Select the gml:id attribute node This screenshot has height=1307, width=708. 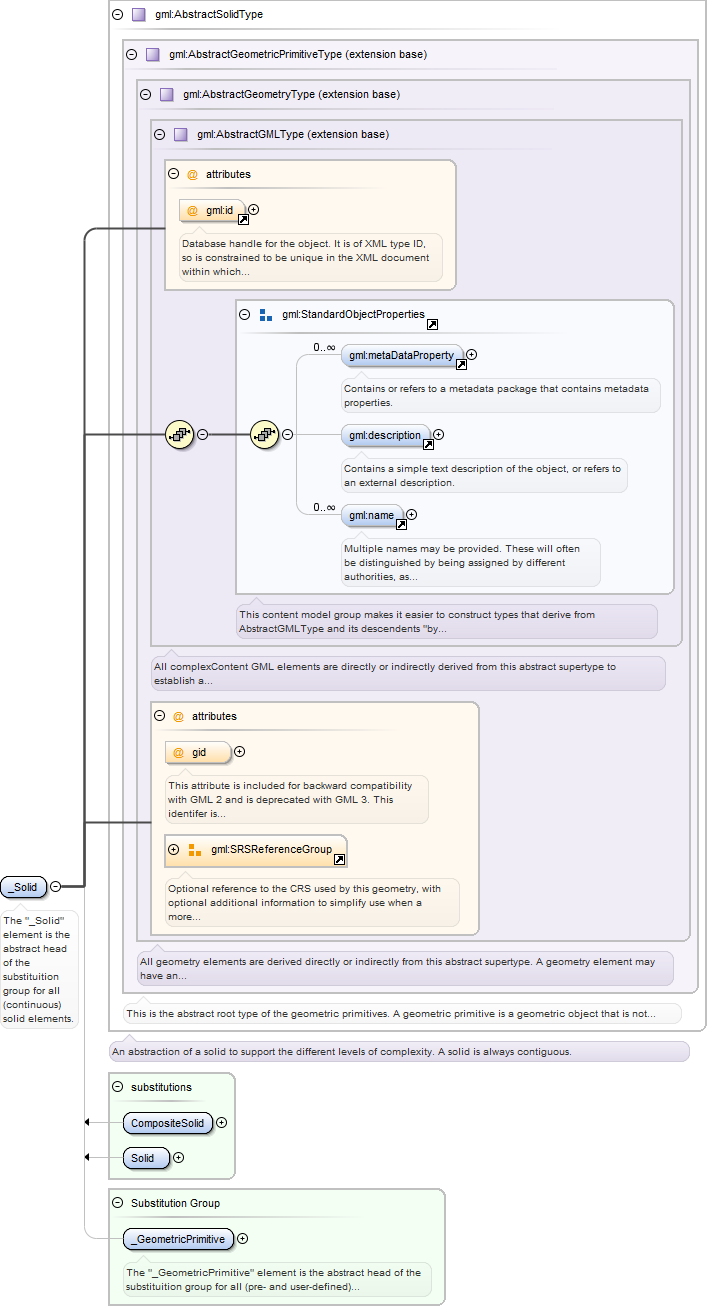[x=212, y=210]
